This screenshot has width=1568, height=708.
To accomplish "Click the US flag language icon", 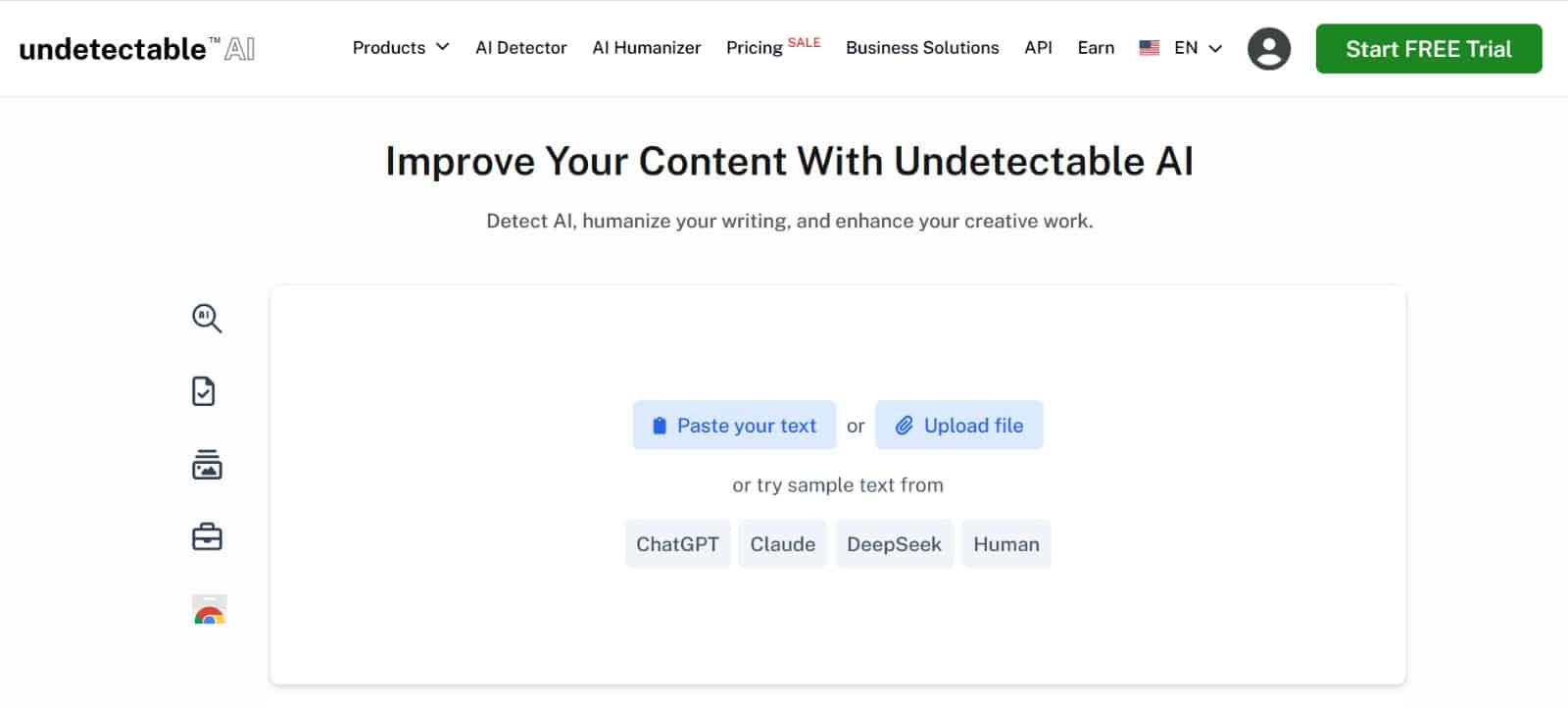I will 1150,47.
